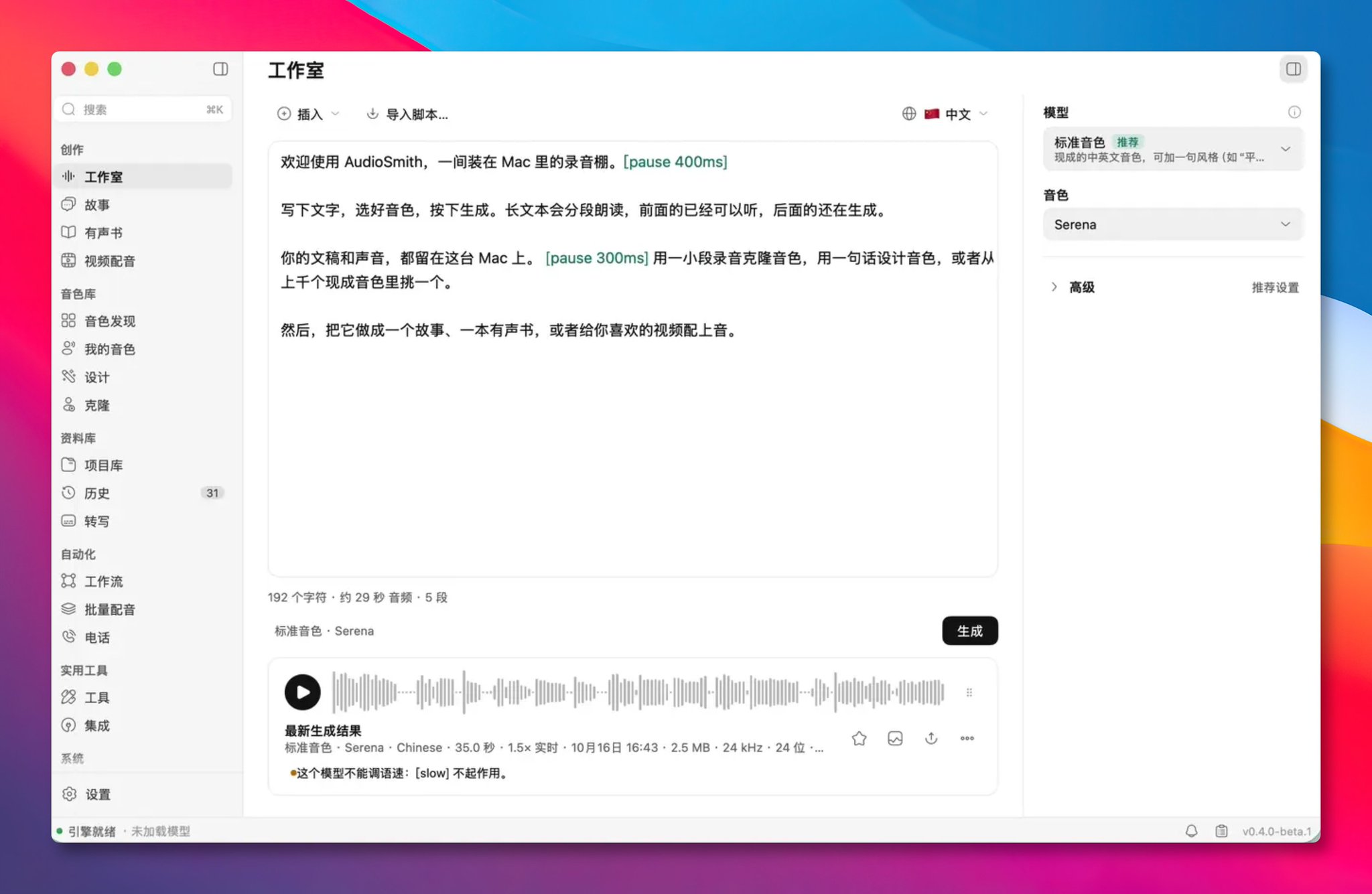Seek within the audio waveform
This screenshot has width=1372, height=894.
tap(638, 692)
